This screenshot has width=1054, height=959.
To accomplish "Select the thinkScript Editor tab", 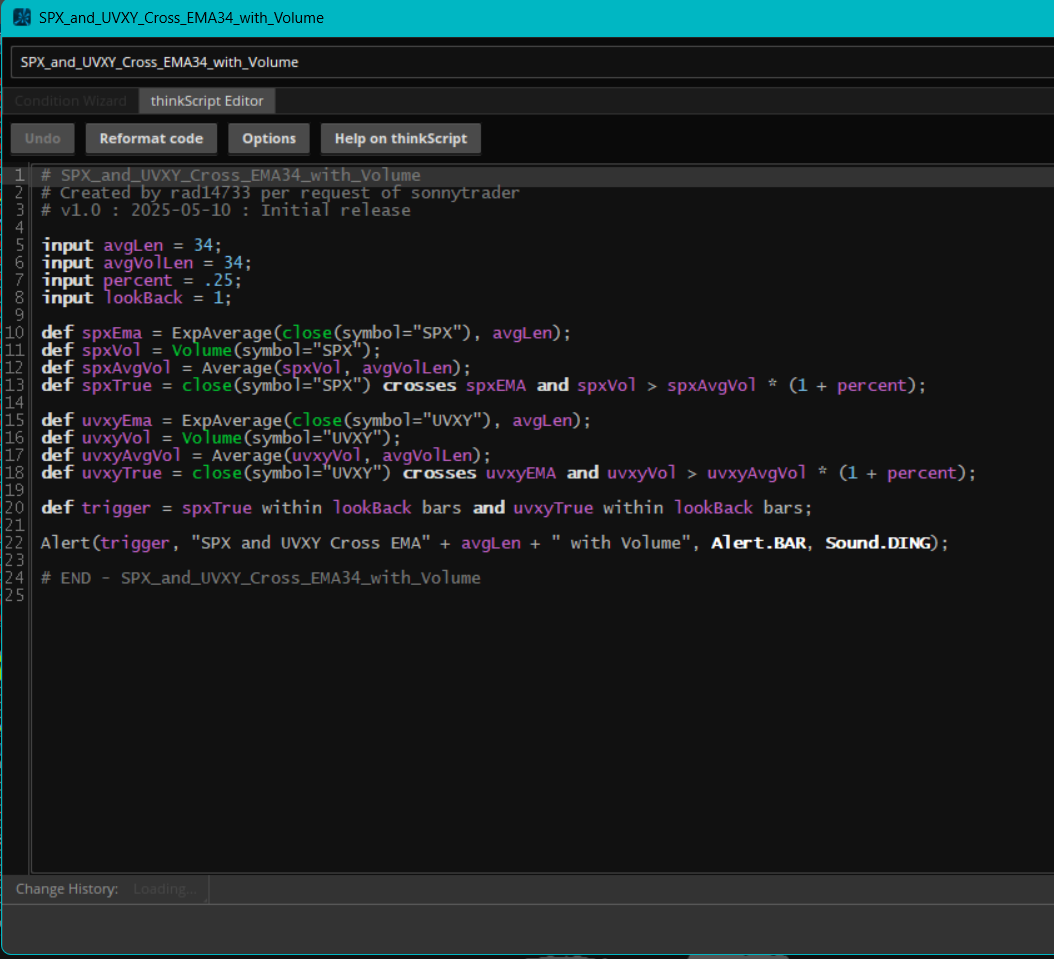I will click(x=207, y=101).
